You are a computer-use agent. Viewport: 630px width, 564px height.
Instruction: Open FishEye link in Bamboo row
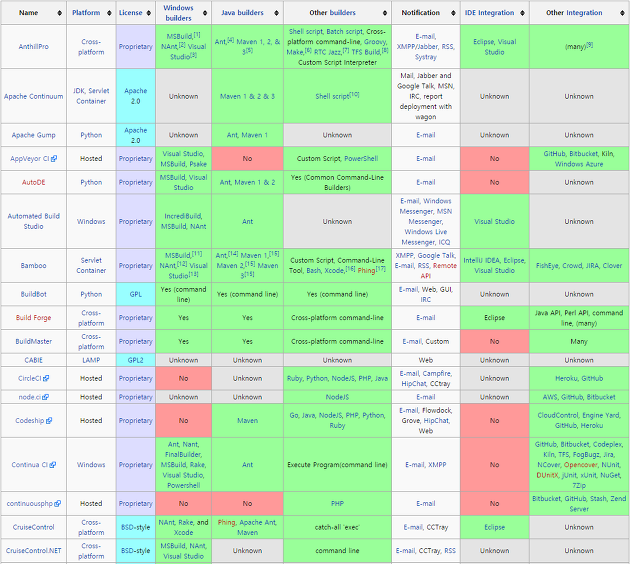(x=547, y=266)
